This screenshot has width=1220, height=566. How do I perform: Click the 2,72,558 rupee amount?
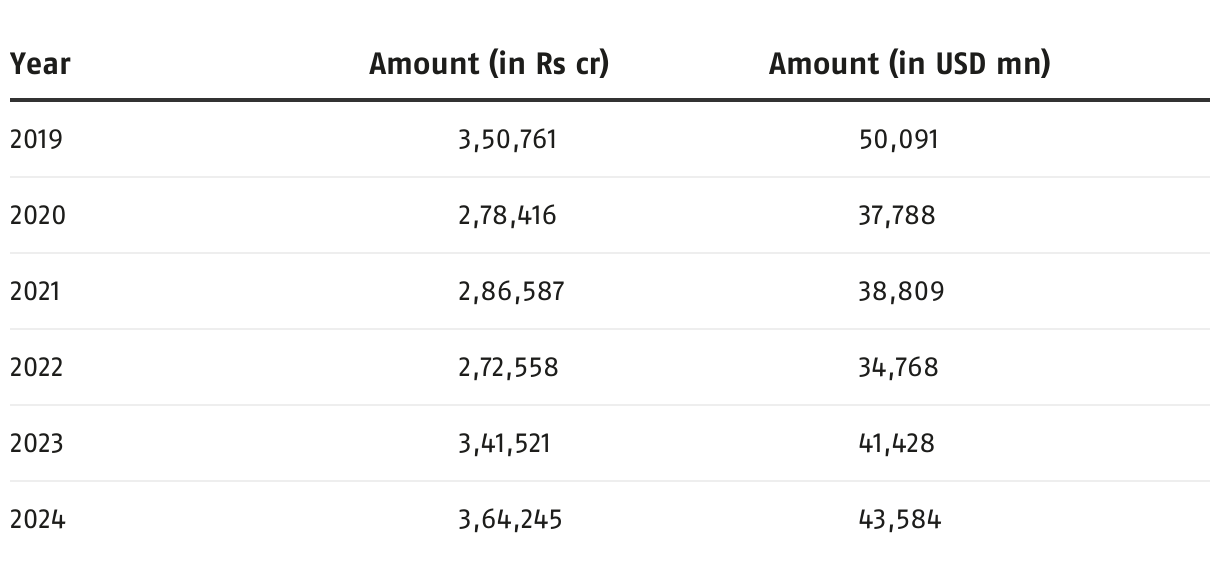[x=508, y=367]
